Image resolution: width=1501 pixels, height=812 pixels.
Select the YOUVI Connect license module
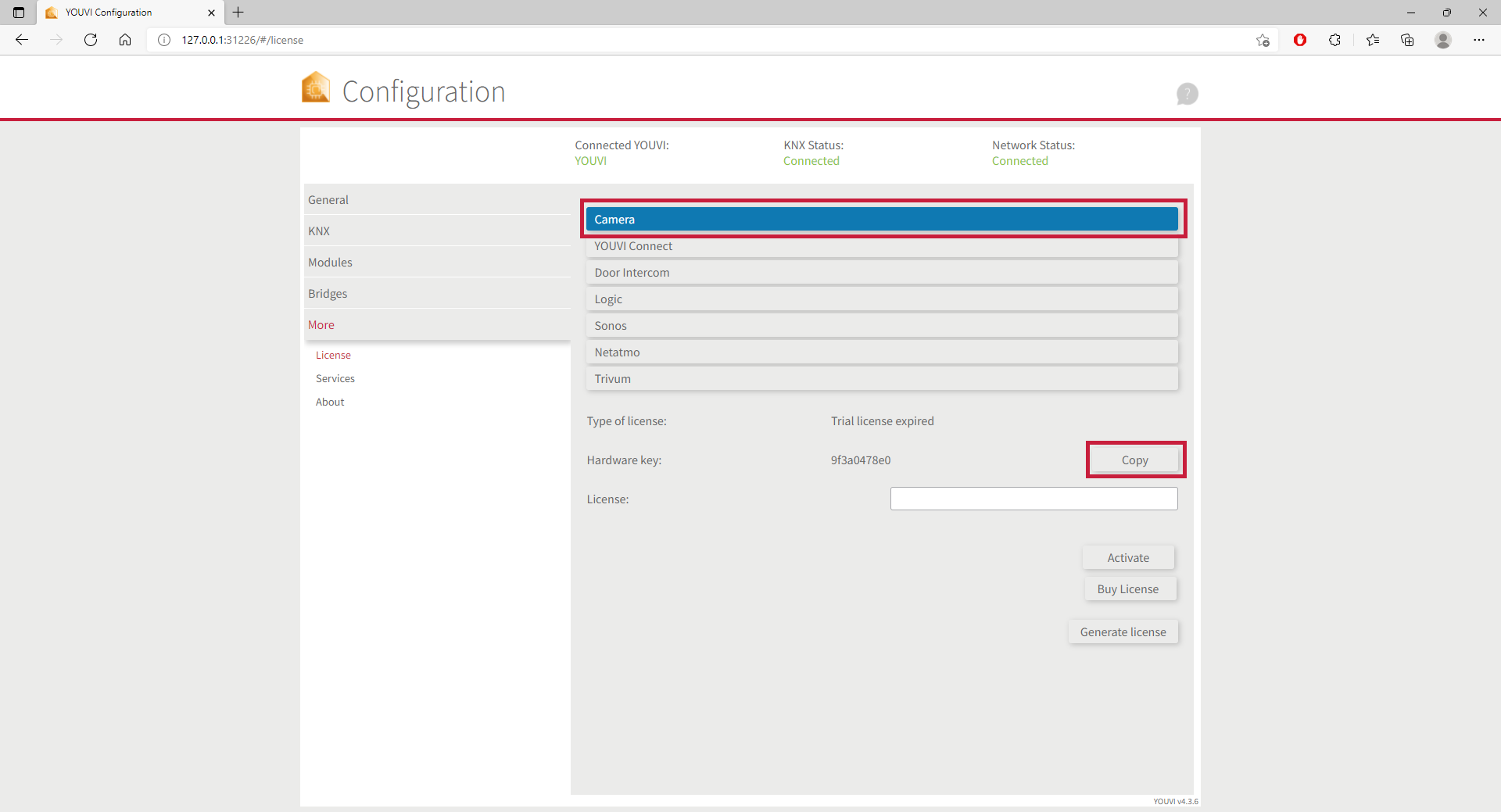tap(882, 246)
